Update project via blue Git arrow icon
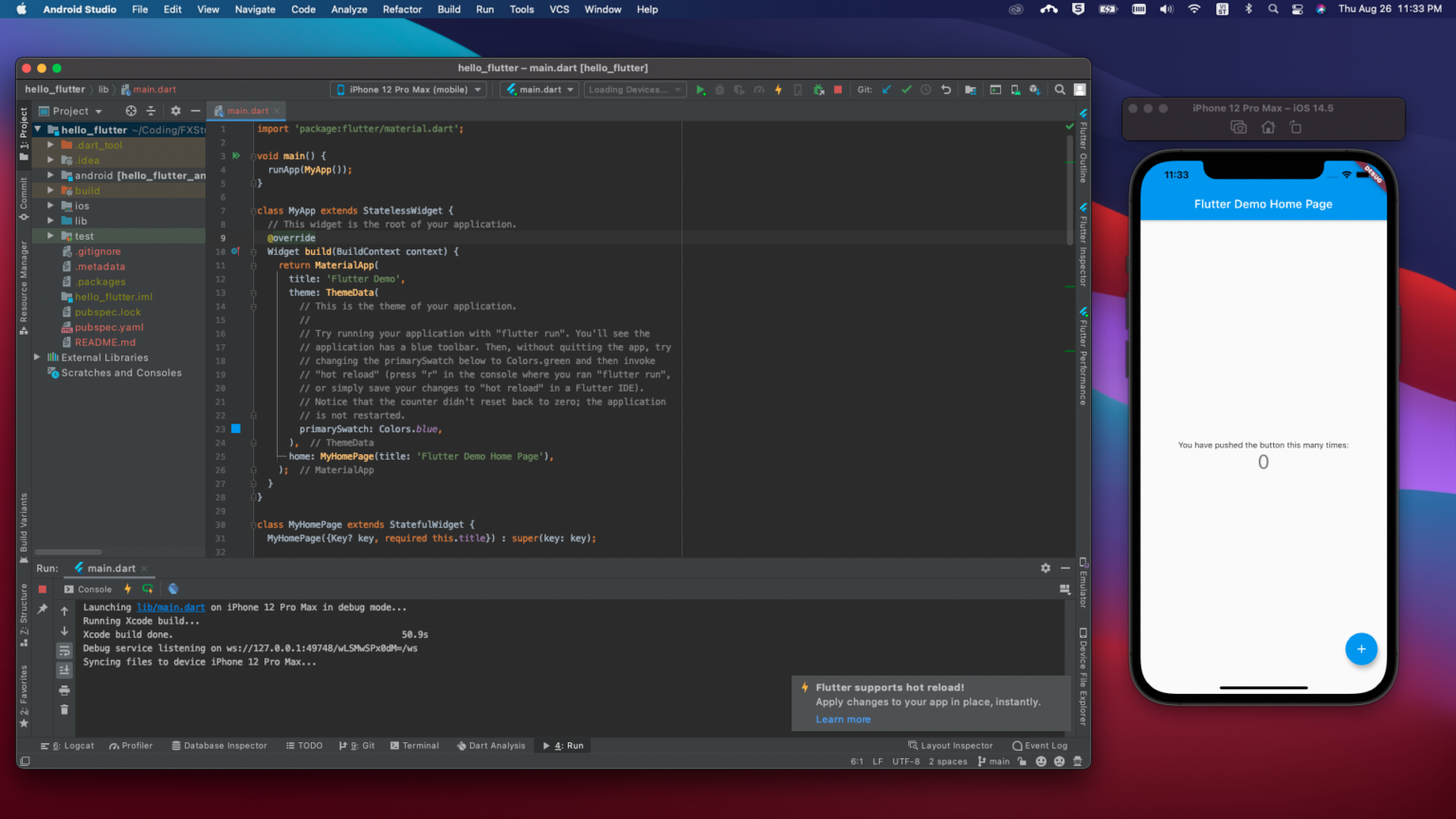The height and width of the screenshot is (819, 1456). [885, 89]
